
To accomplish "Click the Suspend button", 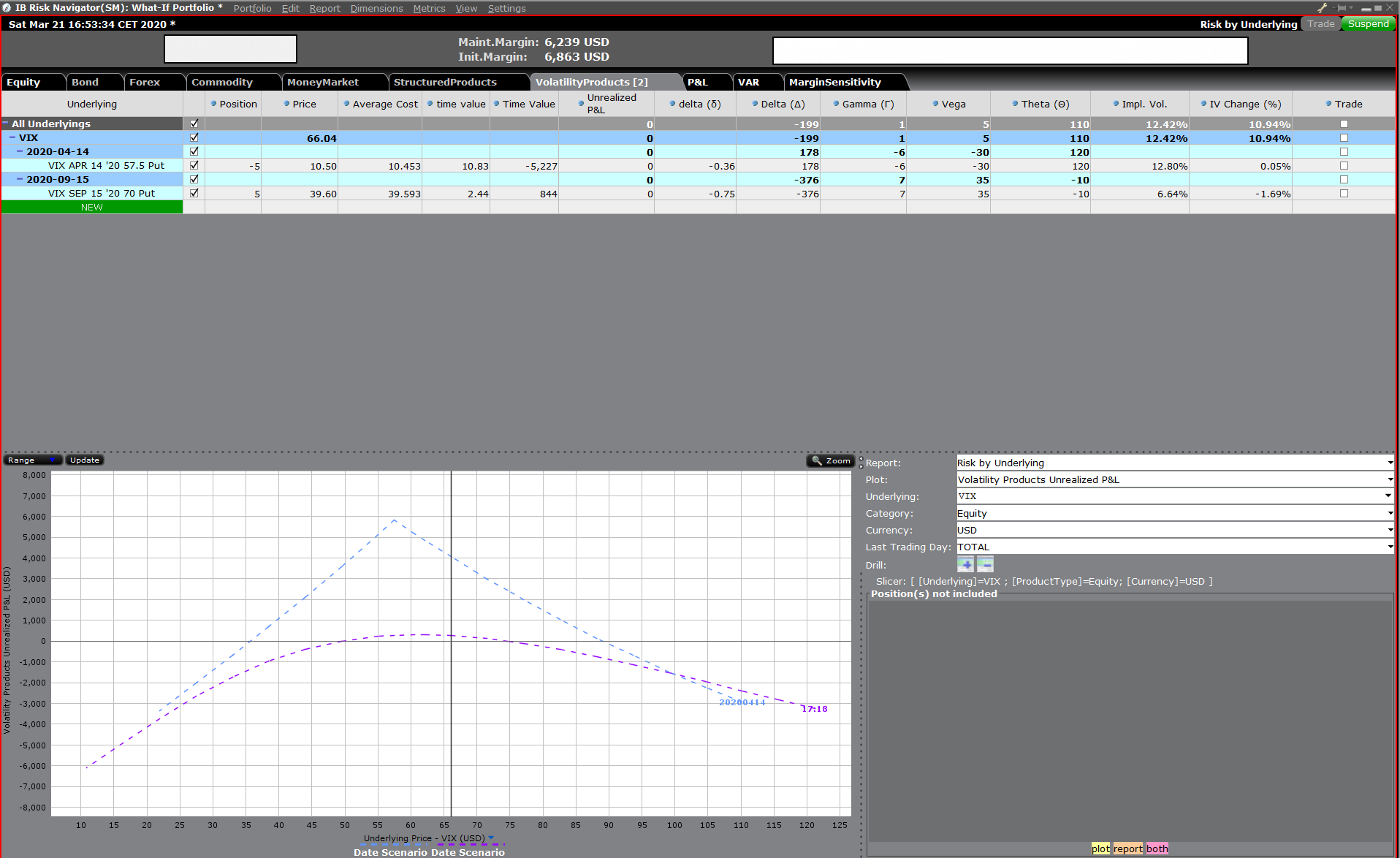I will click(1367, 23).
